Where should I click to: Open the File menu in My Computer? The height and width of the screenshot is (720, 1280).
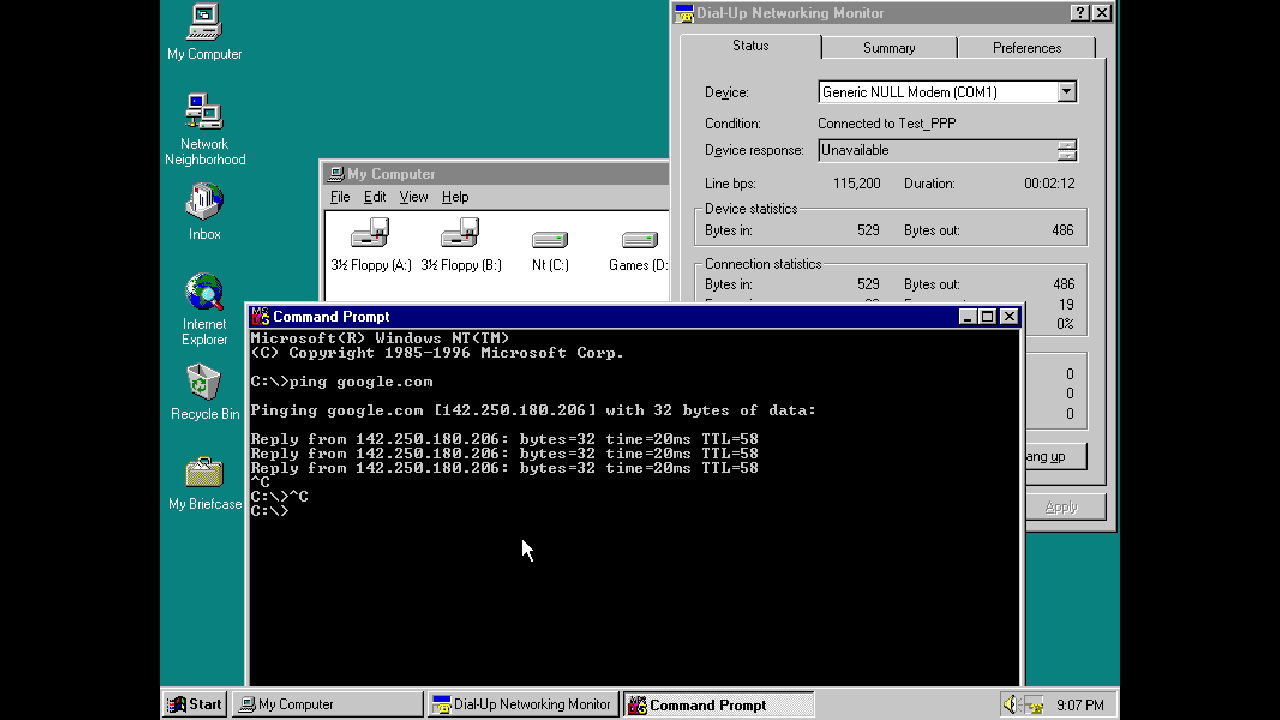[340, 197]
